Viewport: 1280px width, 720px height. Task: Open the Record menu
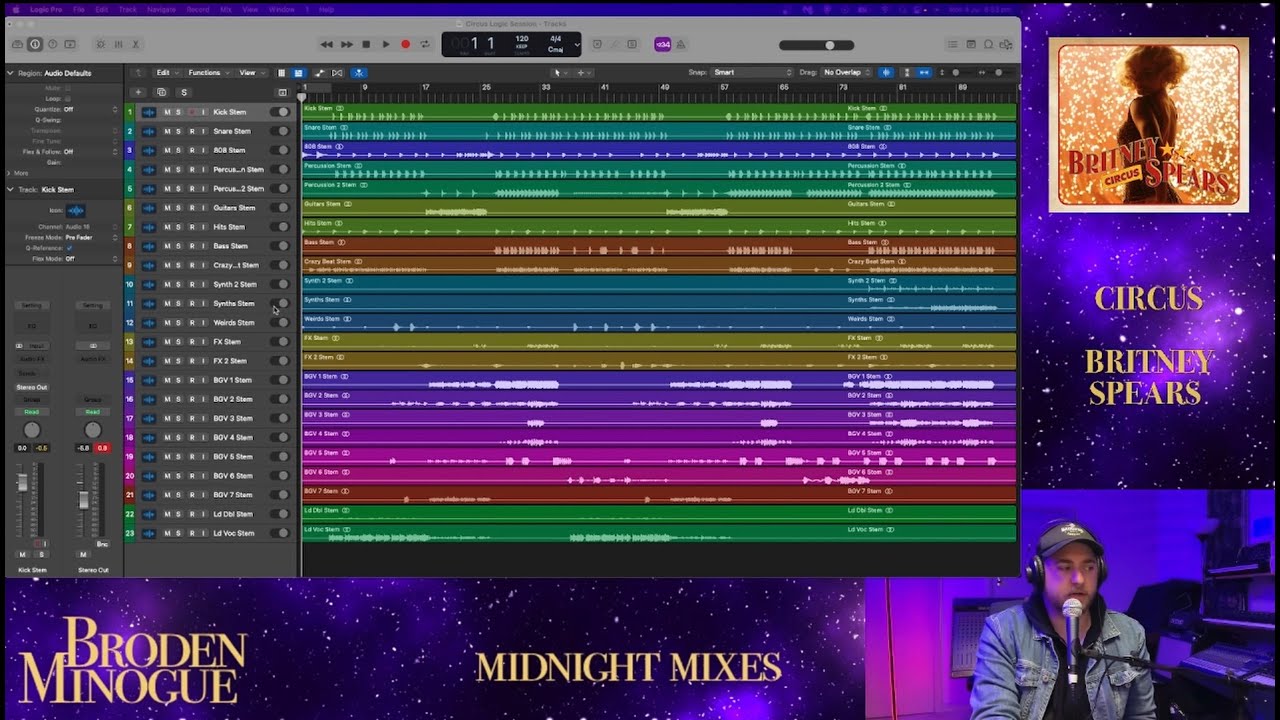[198, 9]
